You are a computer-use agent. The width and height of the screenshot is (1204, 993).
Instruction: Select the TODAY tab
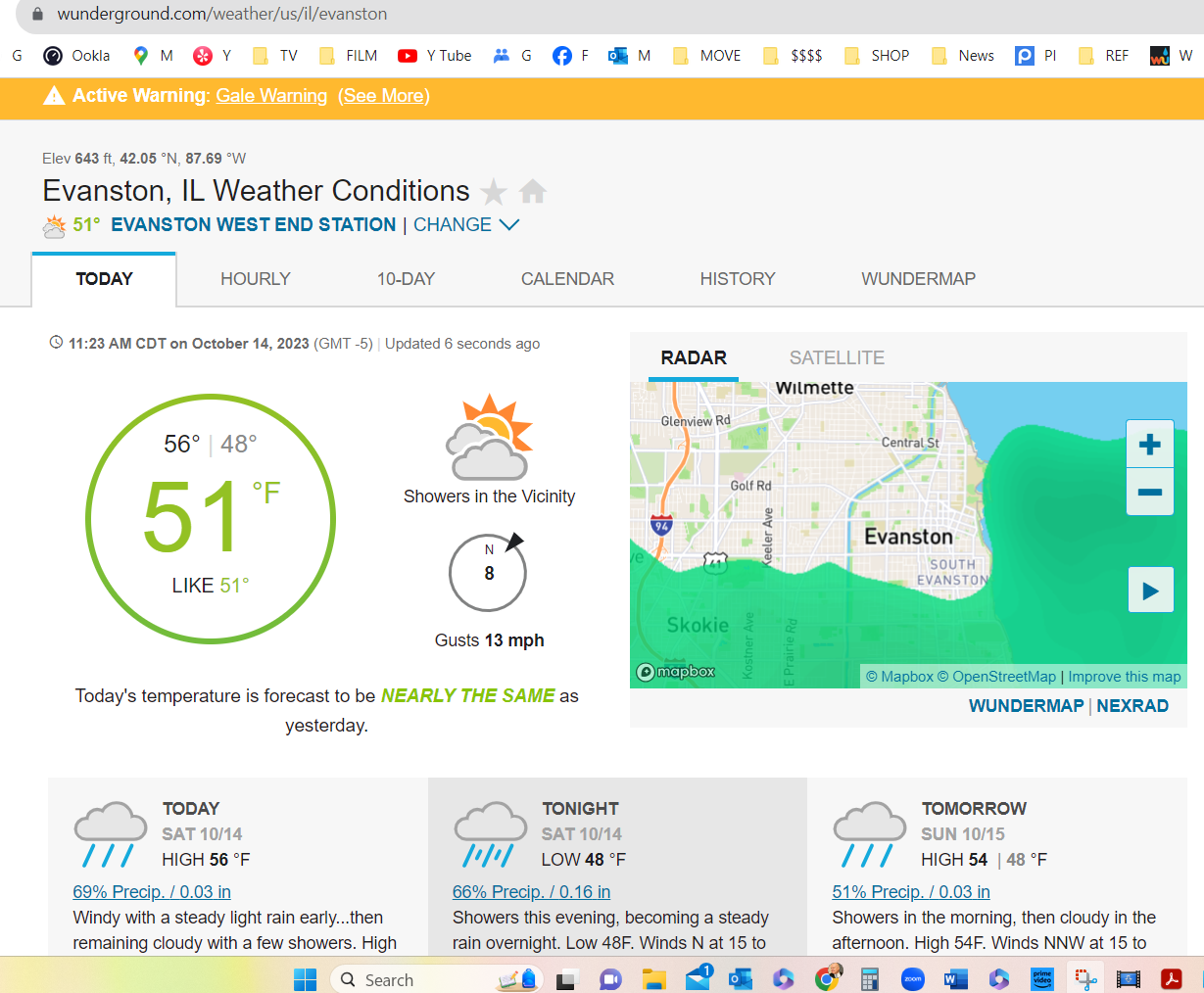pos(104,279)
